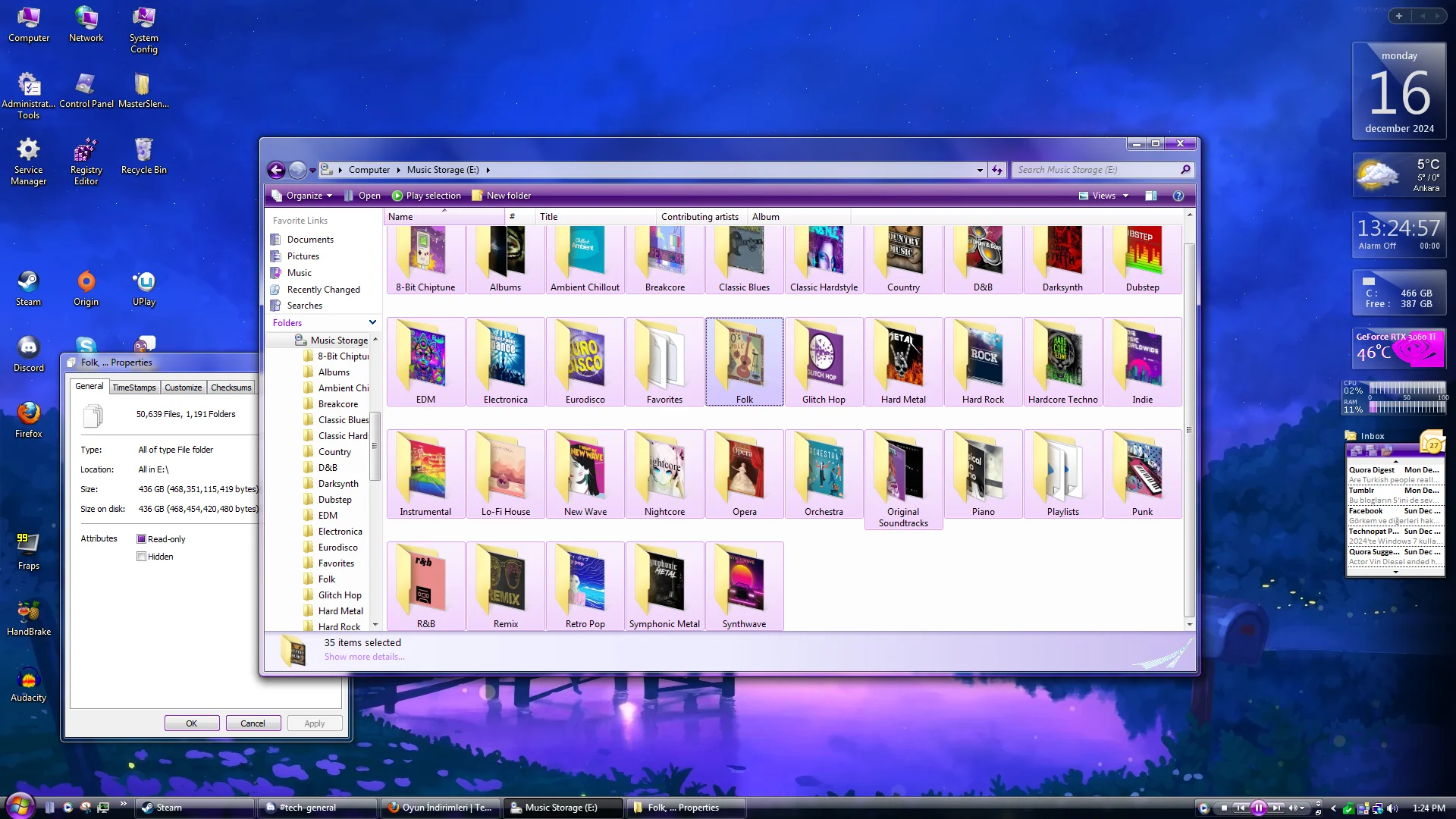Switch to the Checksums tab
This screenshot has width=1456, height=819.
pyautogui.click(x=231, y=388)
